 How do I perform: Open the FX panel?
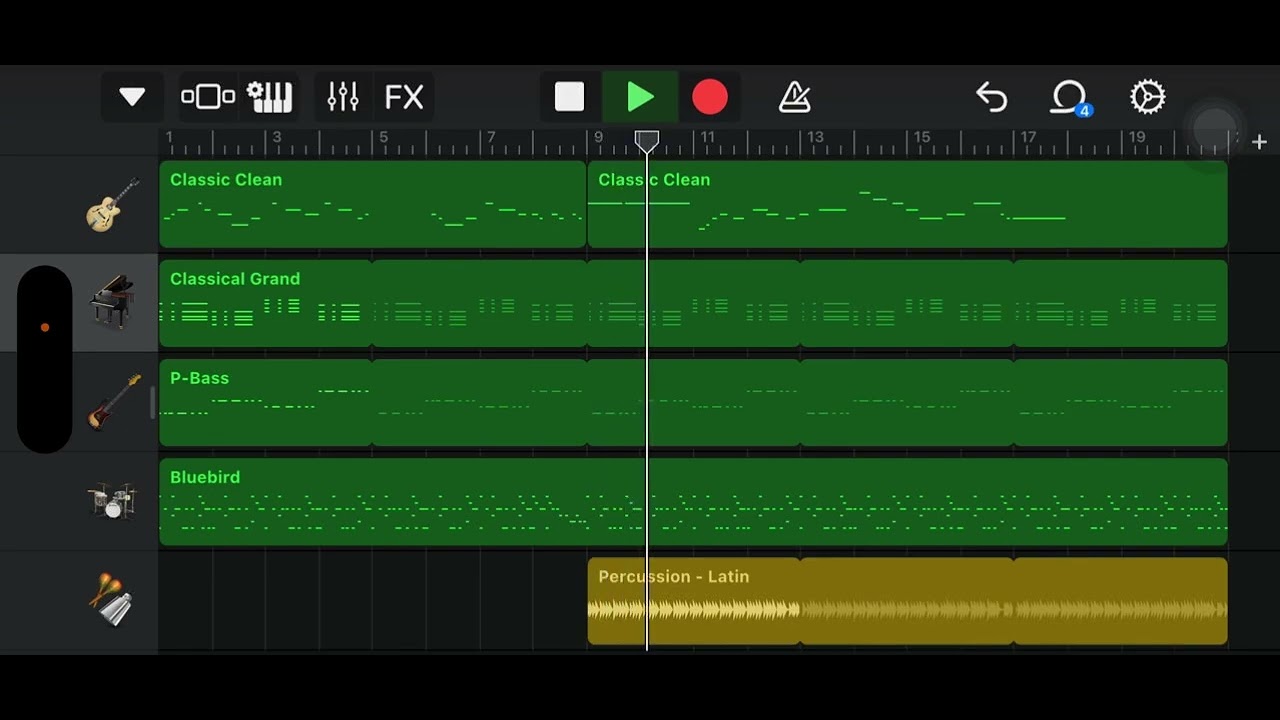404,97
